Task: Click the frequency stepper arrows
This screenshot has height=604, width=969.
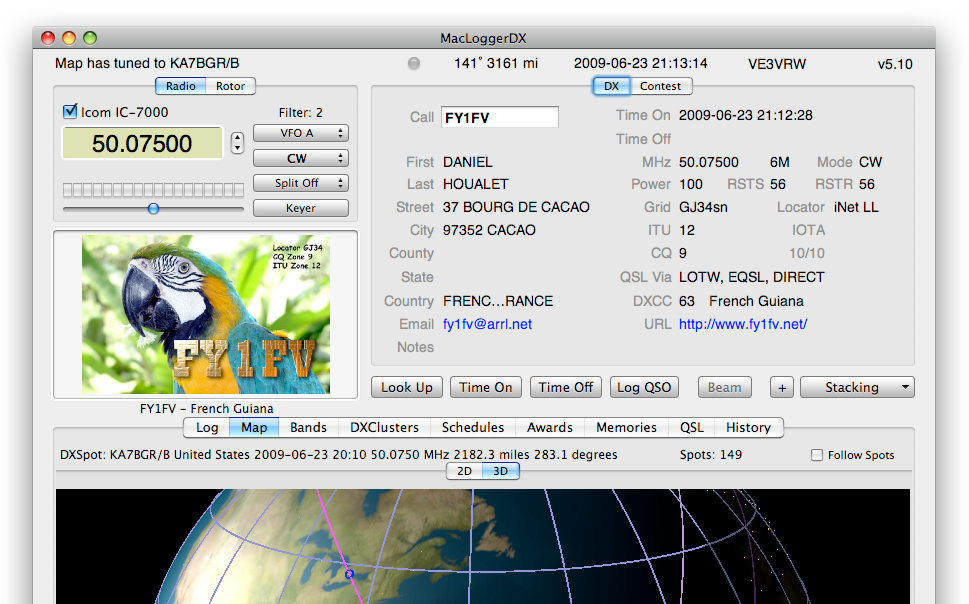Action: tap(237, 143)
